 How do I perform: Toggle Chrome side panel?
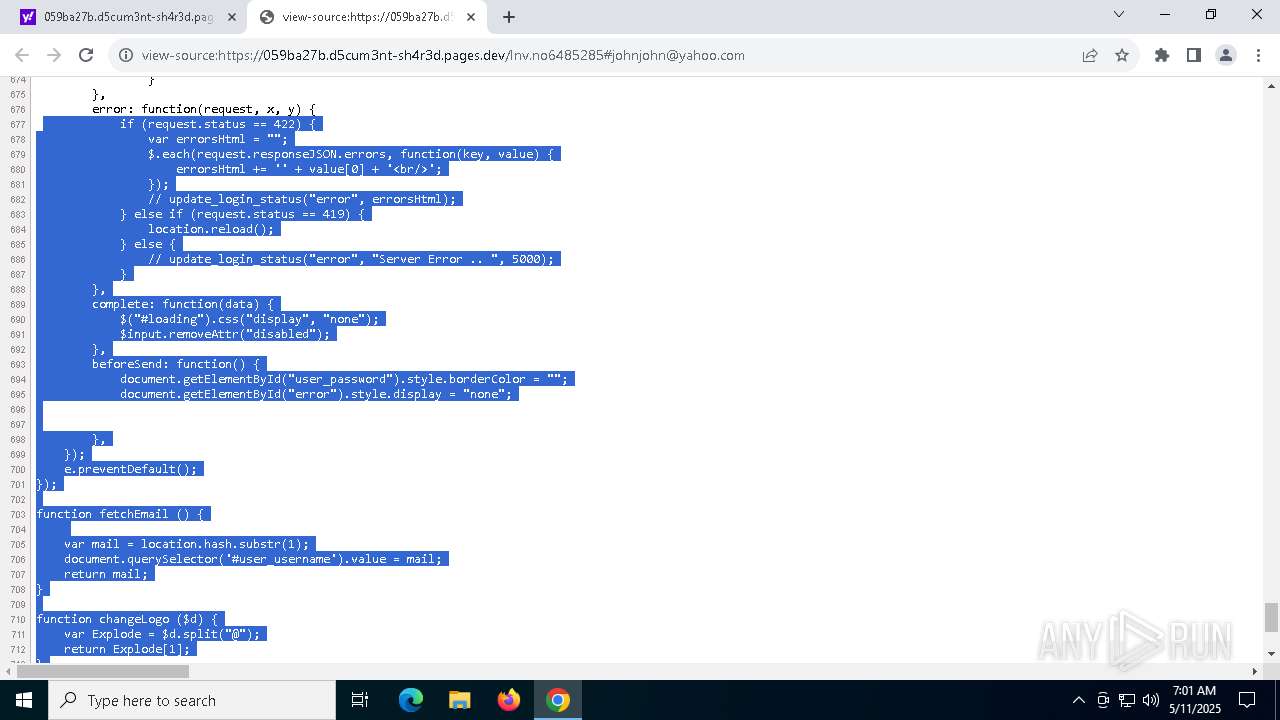tap(1194, 55)
